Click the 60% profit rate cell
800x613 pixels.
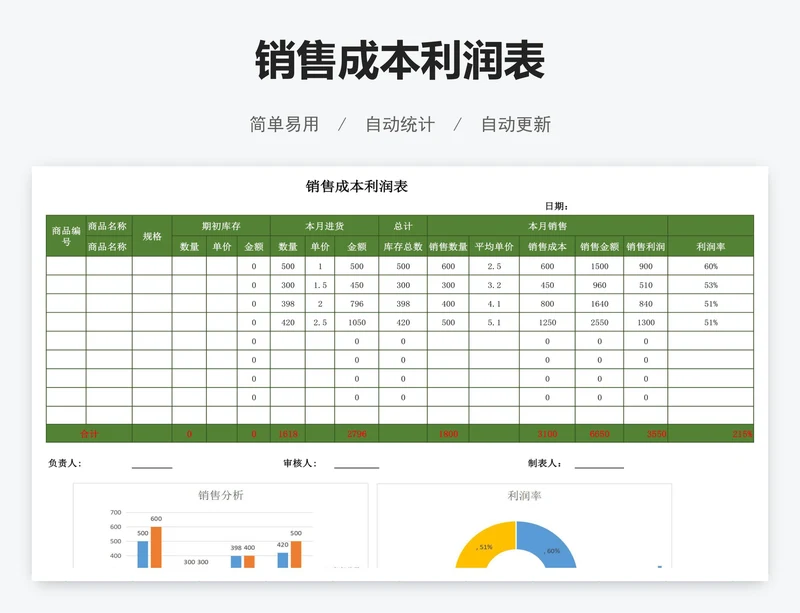[710, 266]
